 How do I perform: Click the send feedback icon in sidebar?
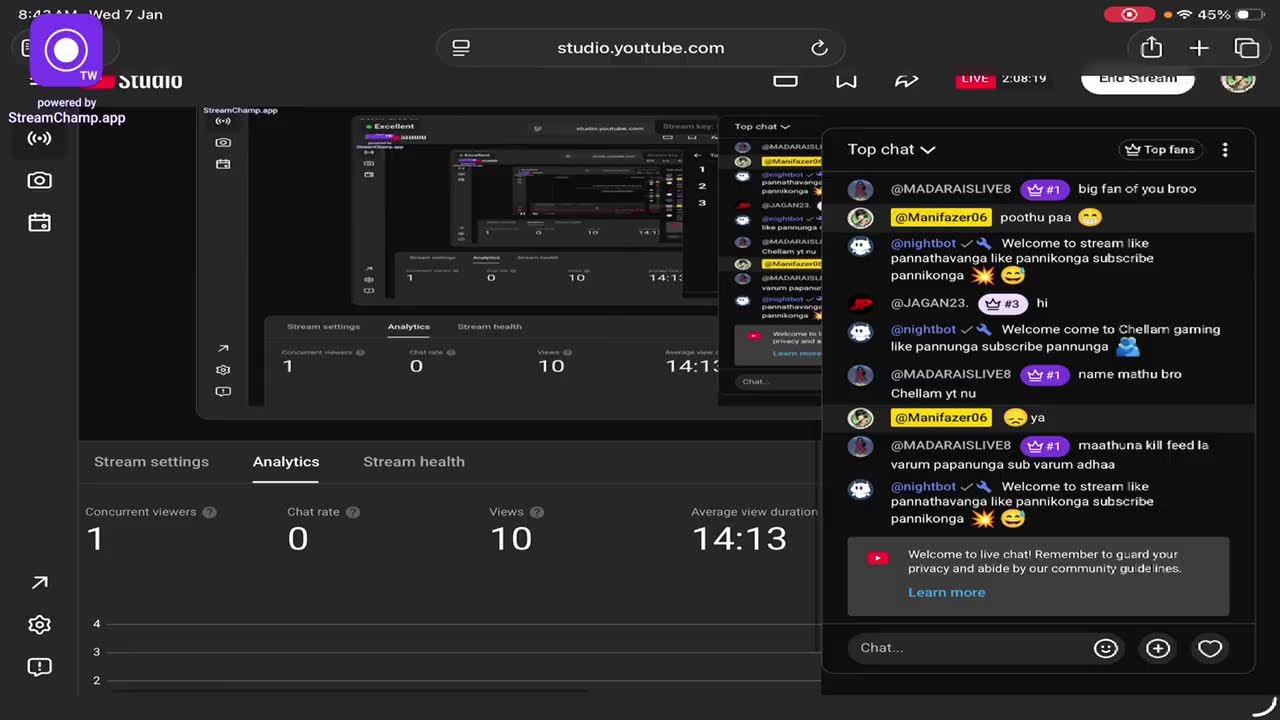(39, 667)
